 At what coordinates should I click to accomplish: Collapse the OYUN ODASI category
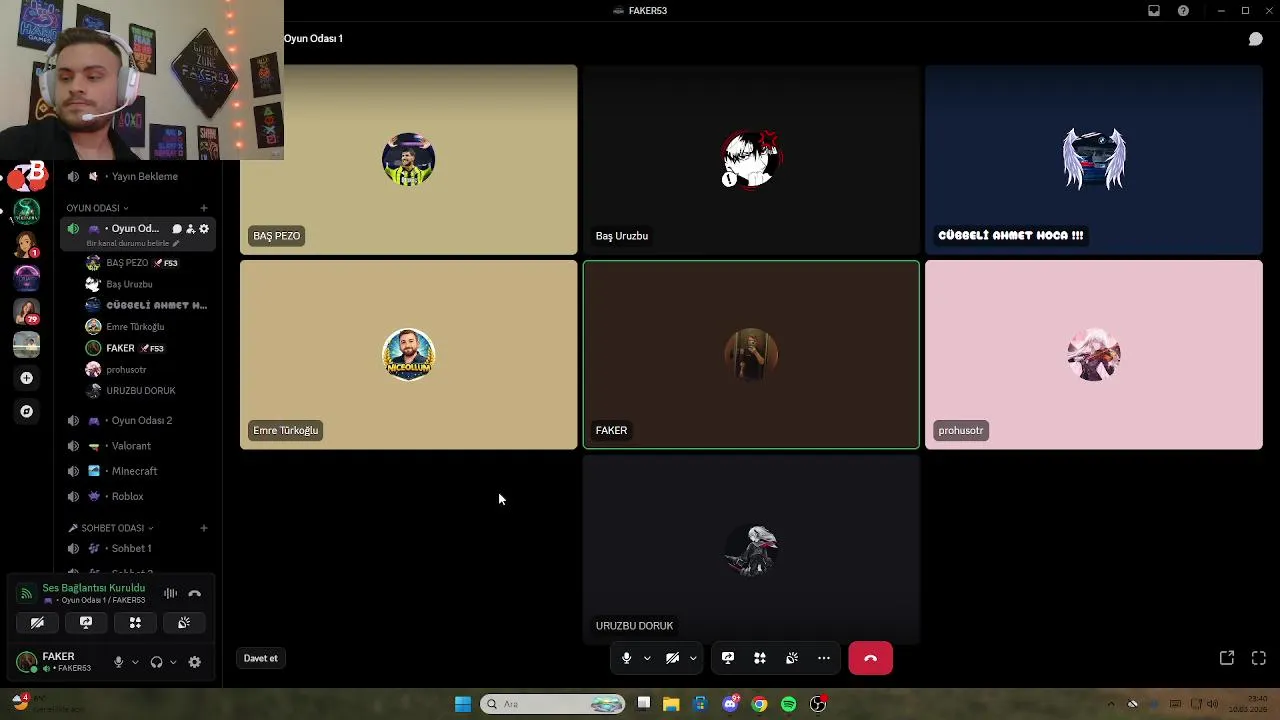click(97, 208)
